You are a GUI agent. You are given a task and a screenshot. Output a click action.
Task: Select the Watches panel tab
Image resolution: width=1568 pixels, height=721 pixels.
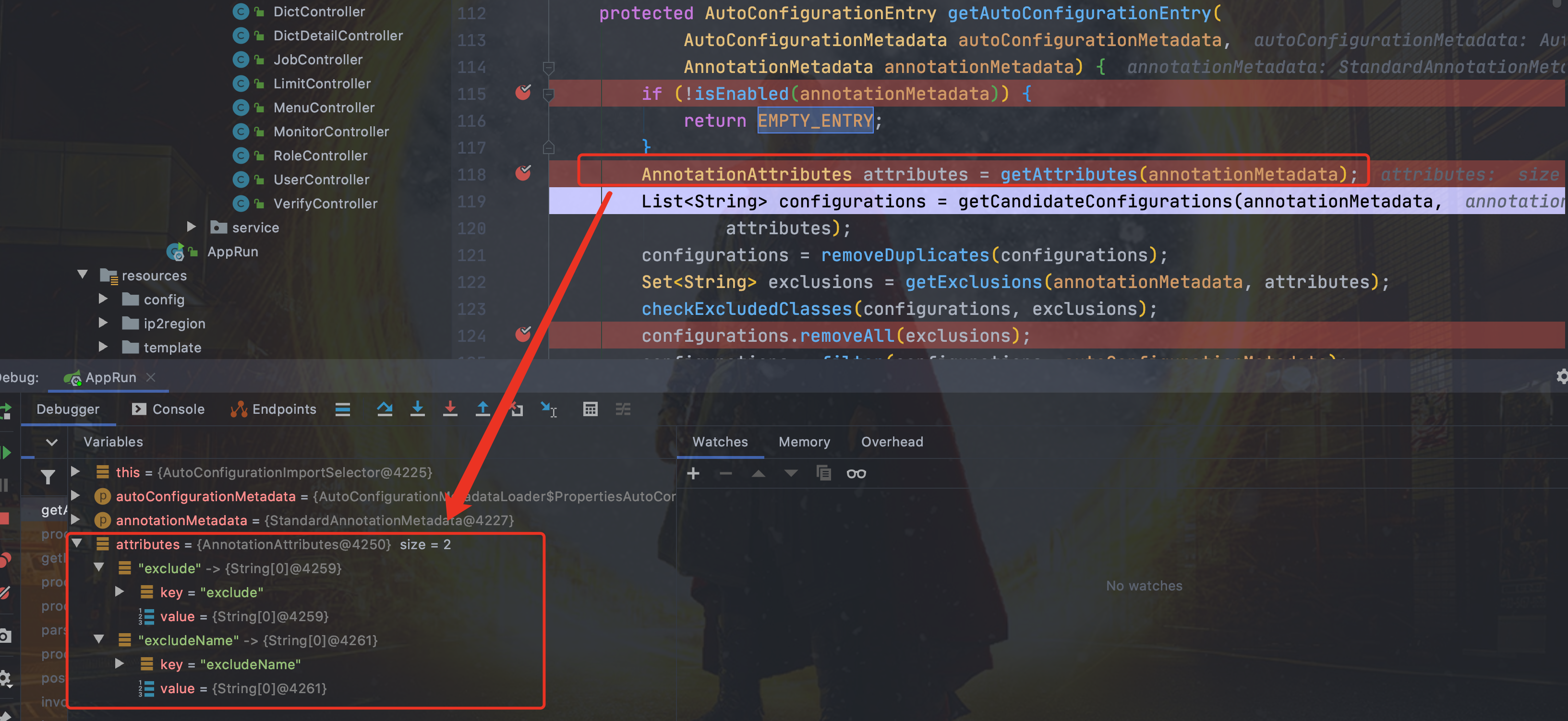coord(720,441)
